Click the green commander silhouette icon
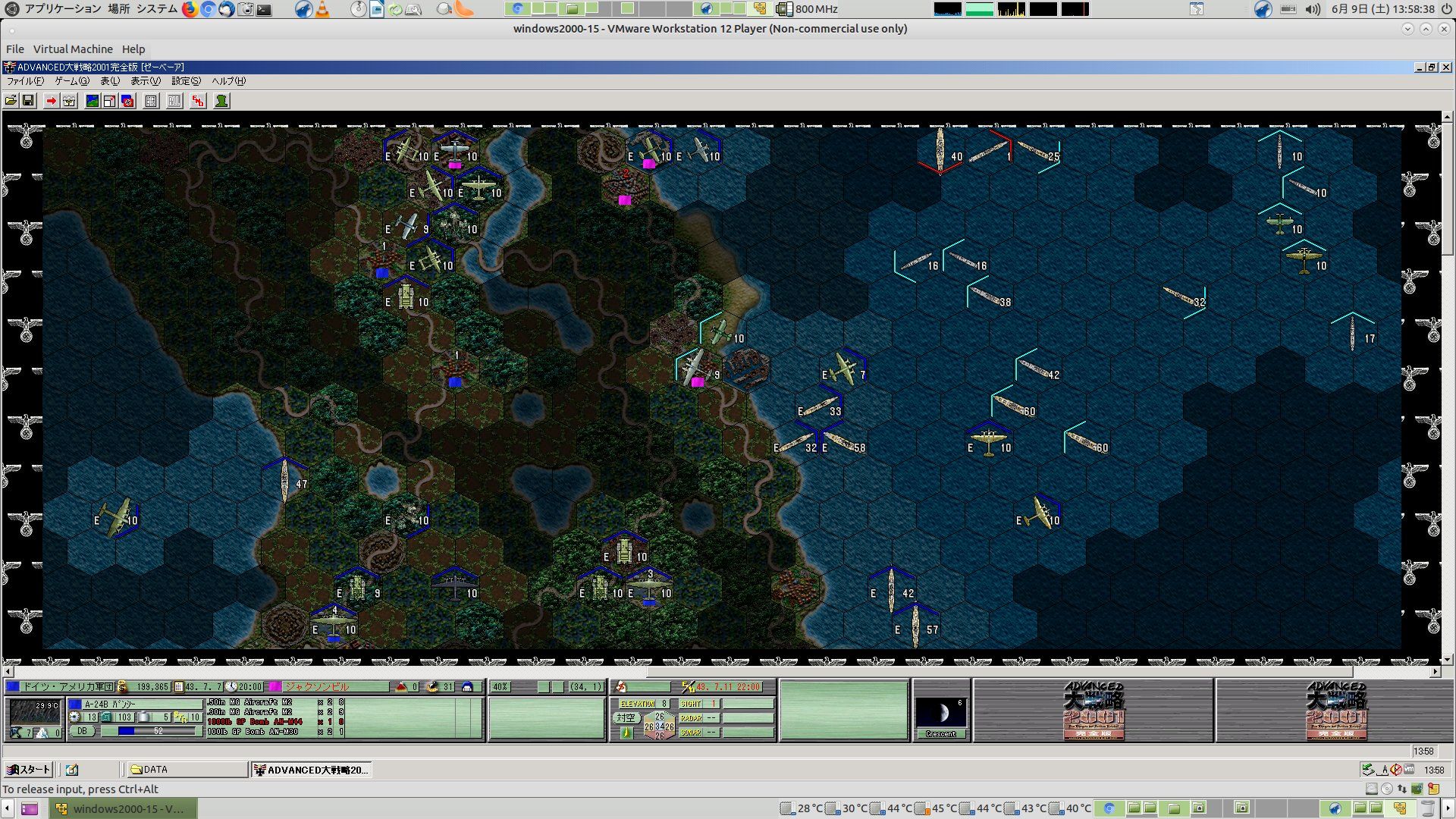The height and width of the screenshot is (819, 1456). tap(221, 101)
